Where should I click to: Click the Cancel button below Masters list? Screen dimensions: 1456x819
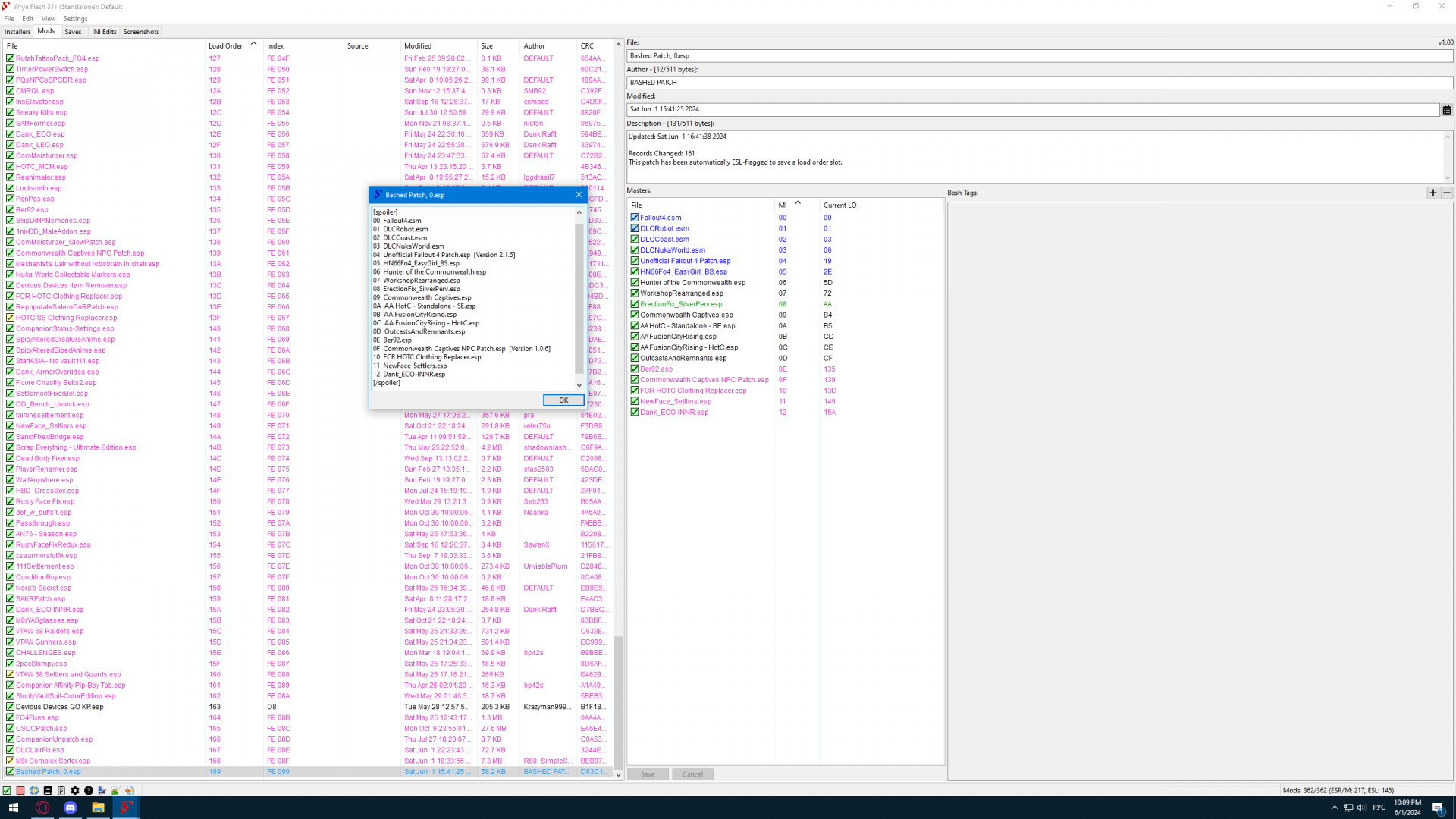coord(692,774)
